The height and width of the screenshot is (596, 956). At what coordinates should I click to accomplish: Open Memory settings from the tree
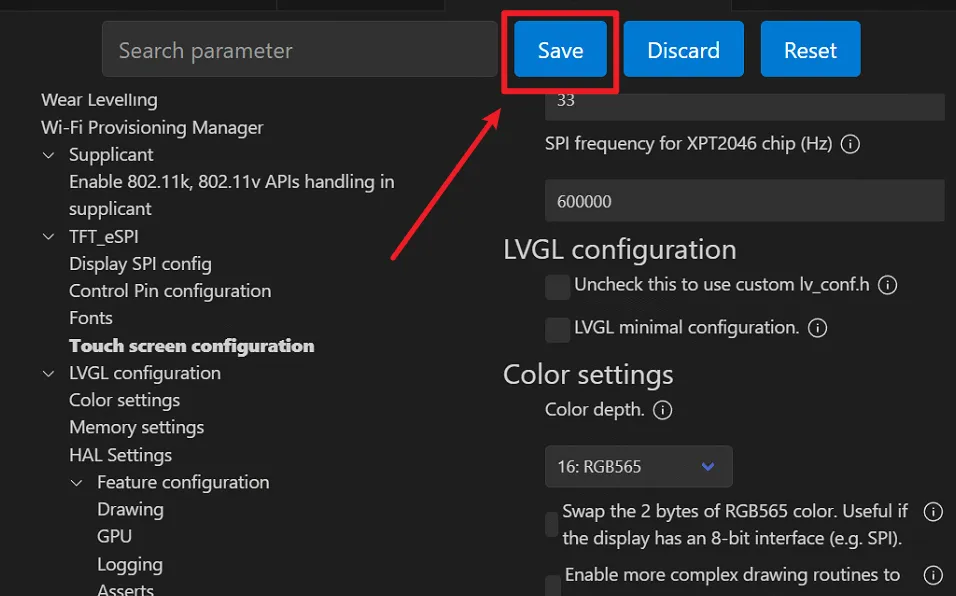pyautogui.click(x=136, y=427)
